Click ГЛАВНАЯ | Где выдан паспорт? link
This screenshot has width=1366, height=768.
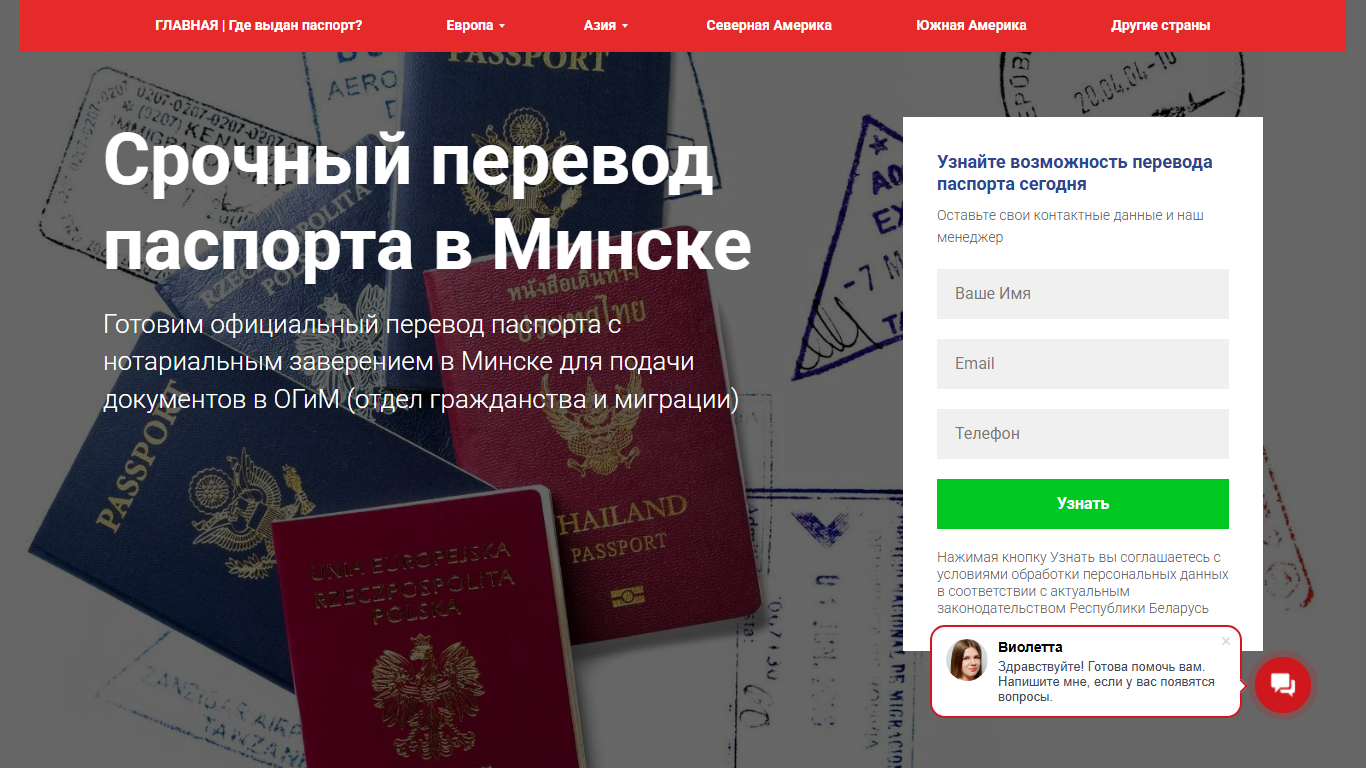coord(259,25)
